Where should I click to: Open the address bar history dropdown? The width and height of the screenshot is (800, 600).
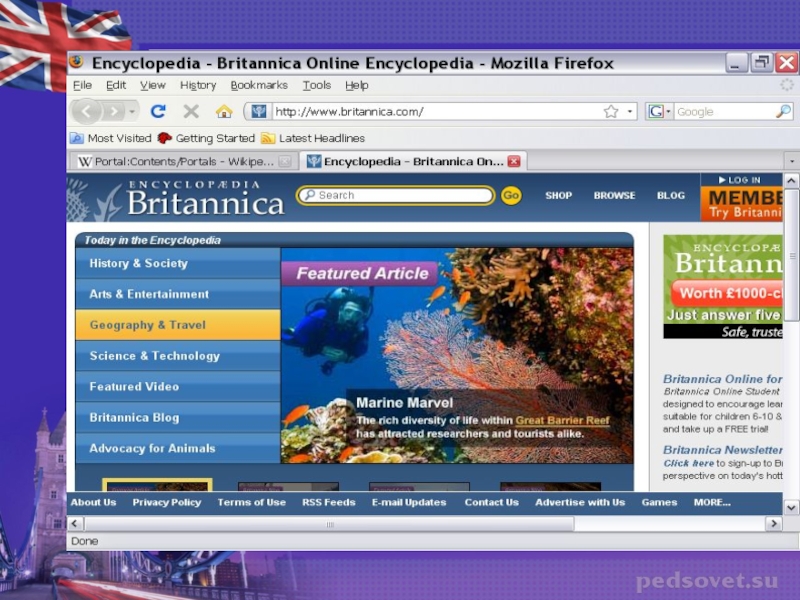click(x=630, y=111)
